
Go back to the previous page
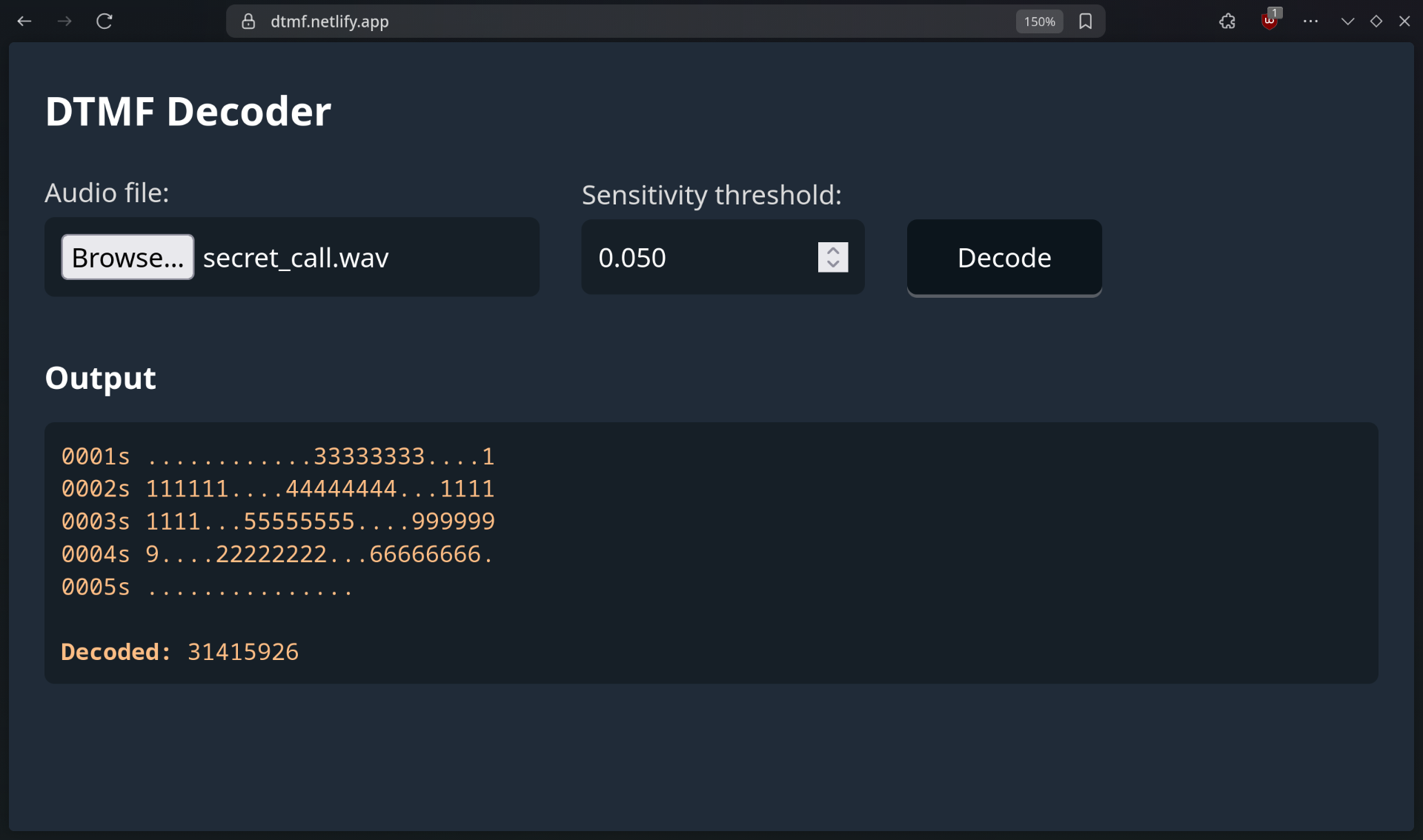24,21
